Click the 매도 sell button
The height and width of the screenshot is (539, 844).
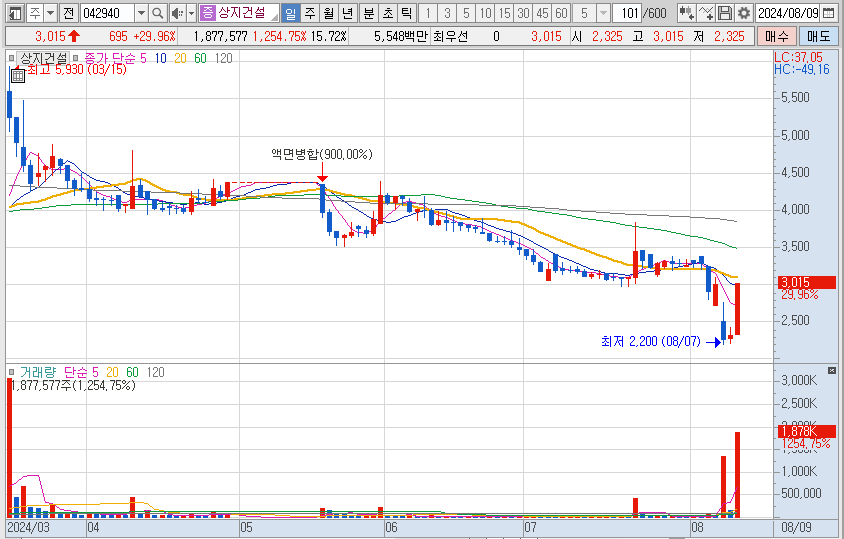pos(818,37)
